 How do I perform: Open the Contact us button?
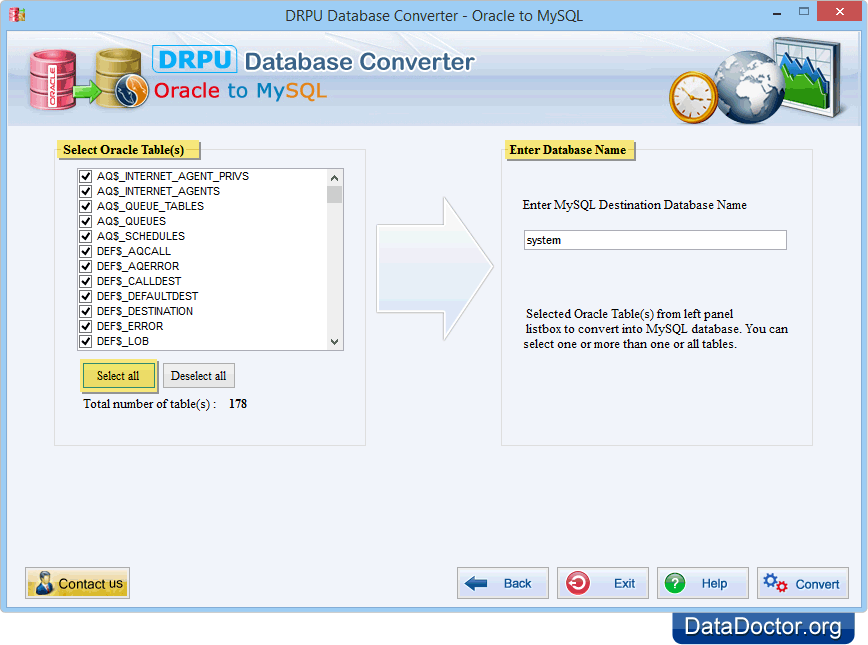pyautogui.click(x=78, y=583)
